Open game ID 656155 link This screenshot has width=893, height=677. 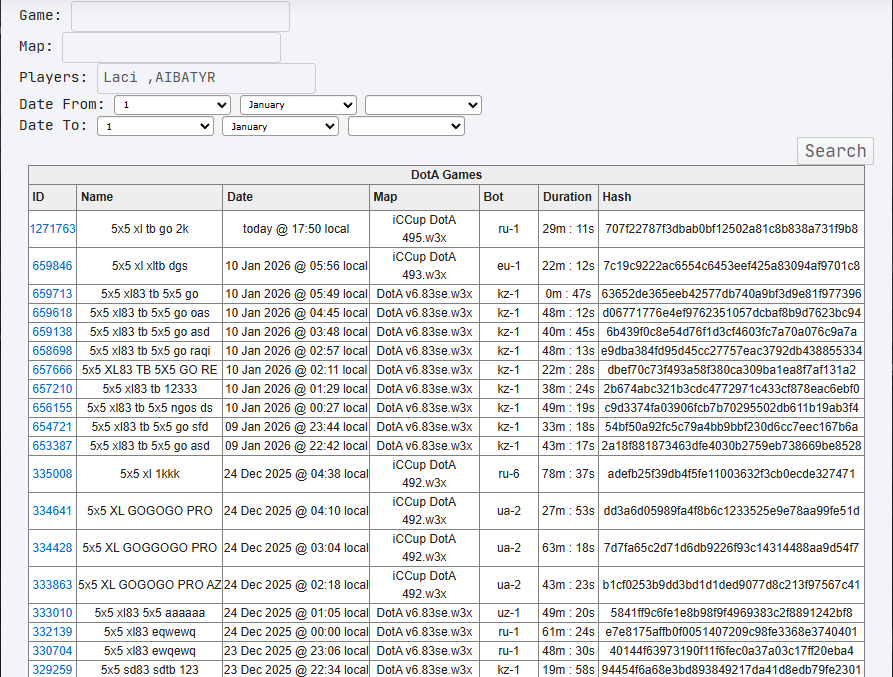coord(52,408)
